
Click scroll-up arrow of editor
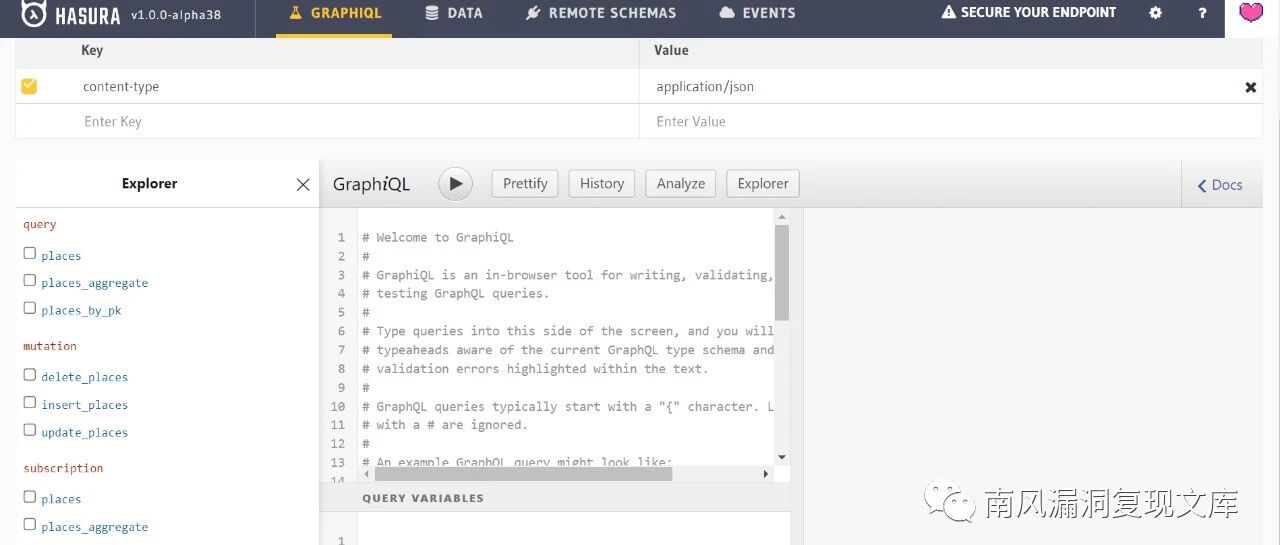(x=782, y=217)
